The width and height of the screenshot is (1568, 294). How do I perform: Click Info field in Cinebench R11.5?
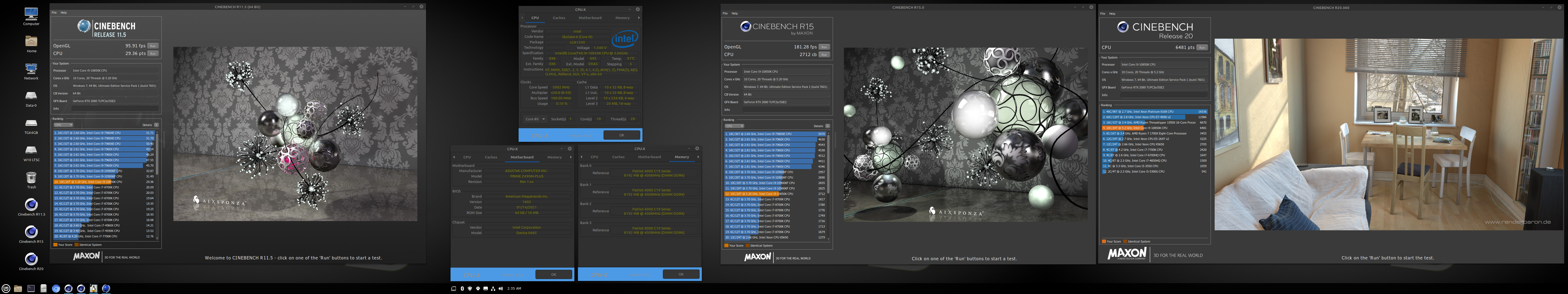[x=115, y=108]
